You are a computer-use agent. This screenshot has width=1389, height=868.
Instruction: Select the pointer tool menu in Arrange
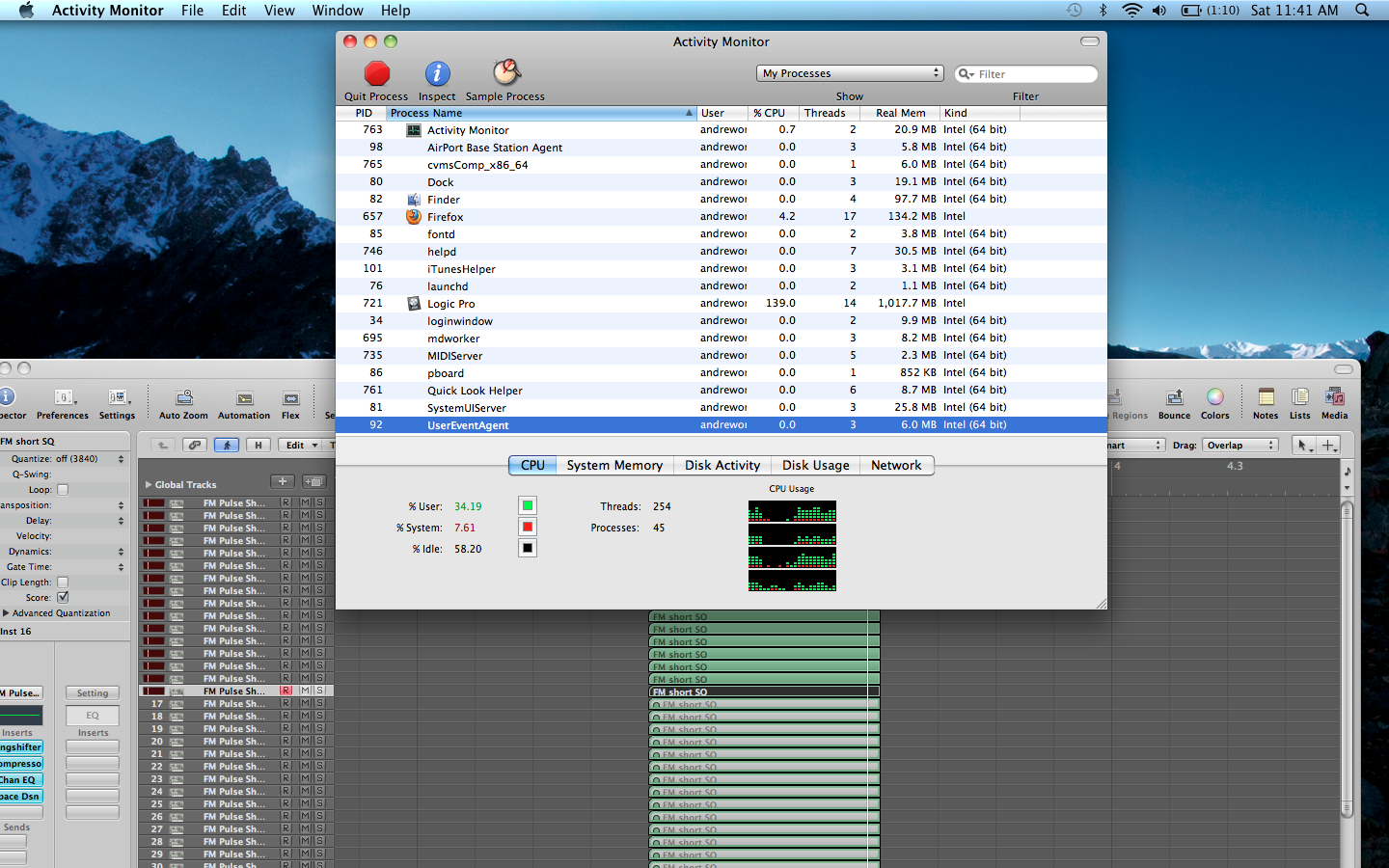1303,445
